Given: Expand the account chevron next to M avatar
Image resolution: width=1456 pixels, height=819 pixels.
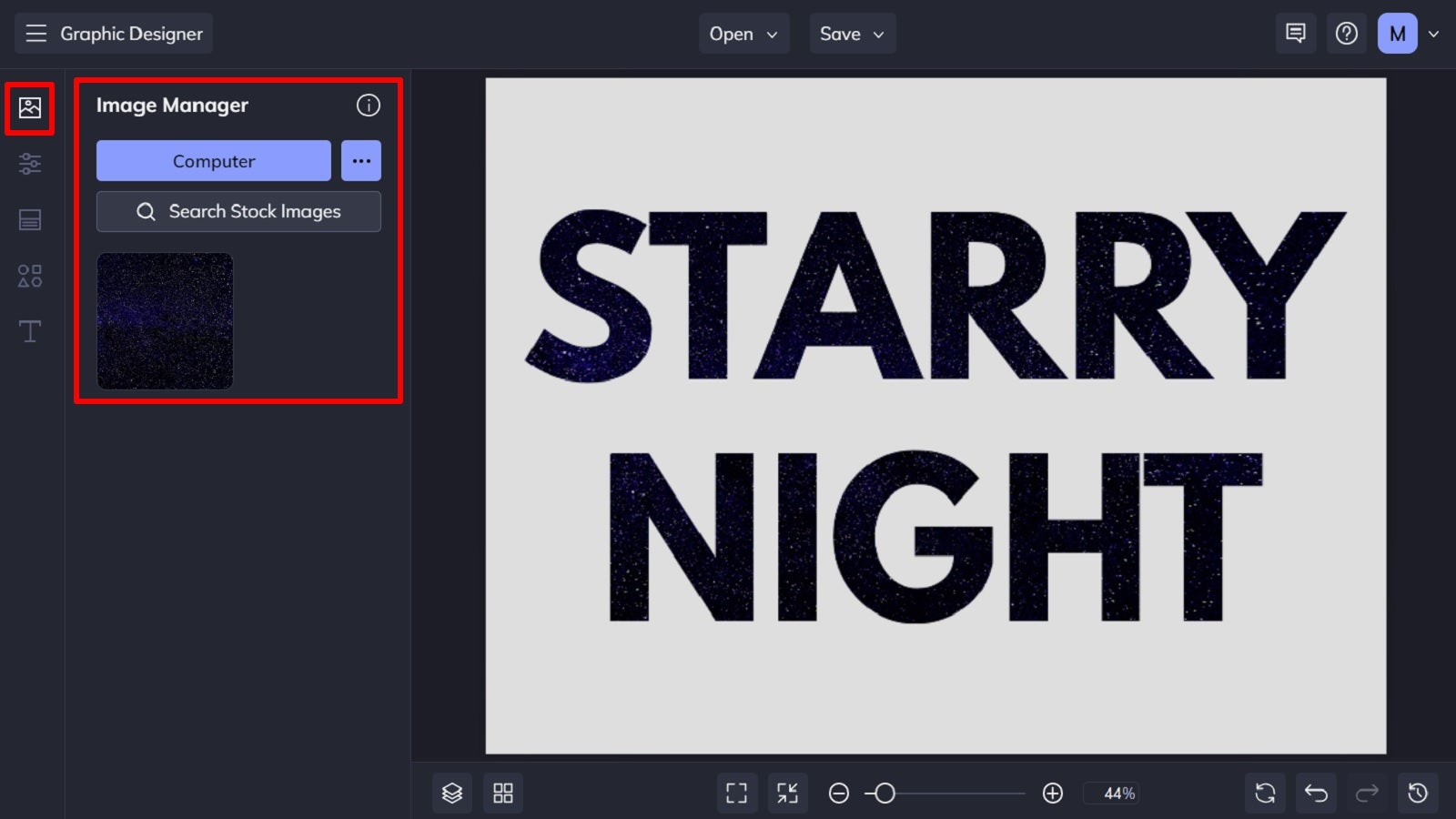Looking at the screenshot, I should coord(1436,34).
